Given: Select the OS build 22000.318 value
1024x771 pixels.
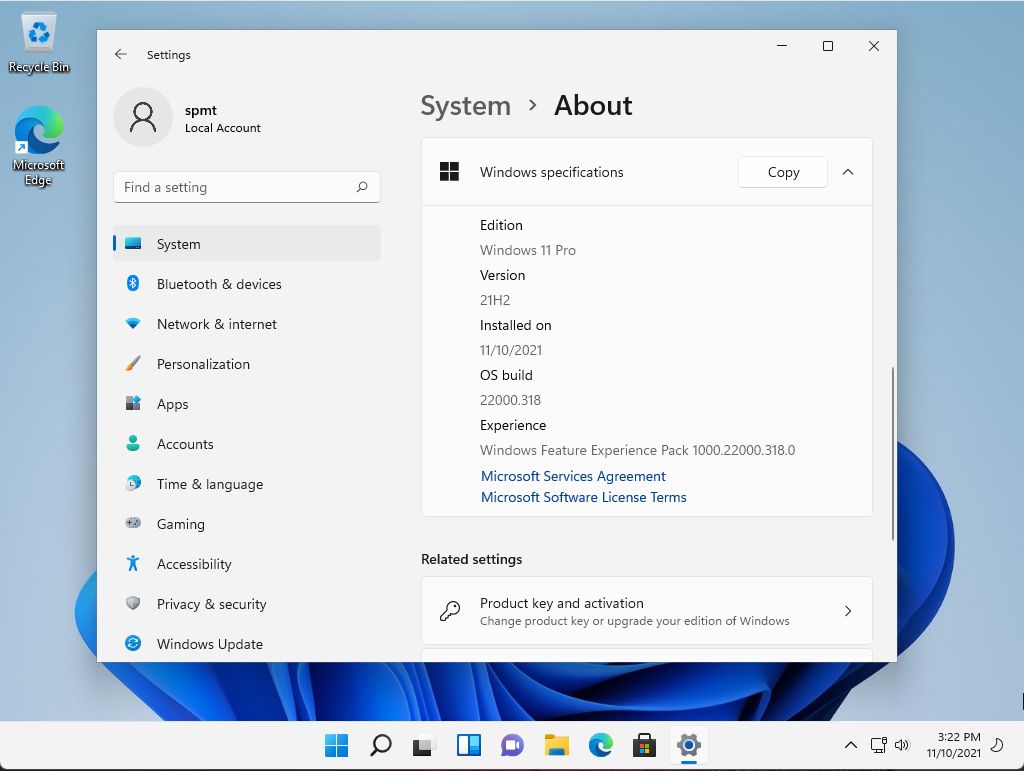Looking at the screenshot, I should coord(511,400).
